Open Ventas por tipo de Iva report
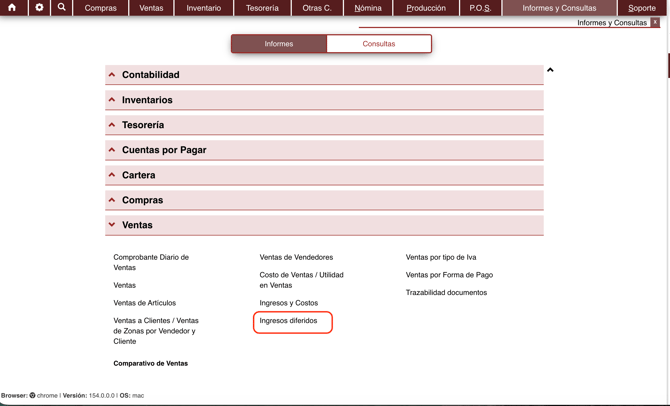670x406 pixels. 441,257
